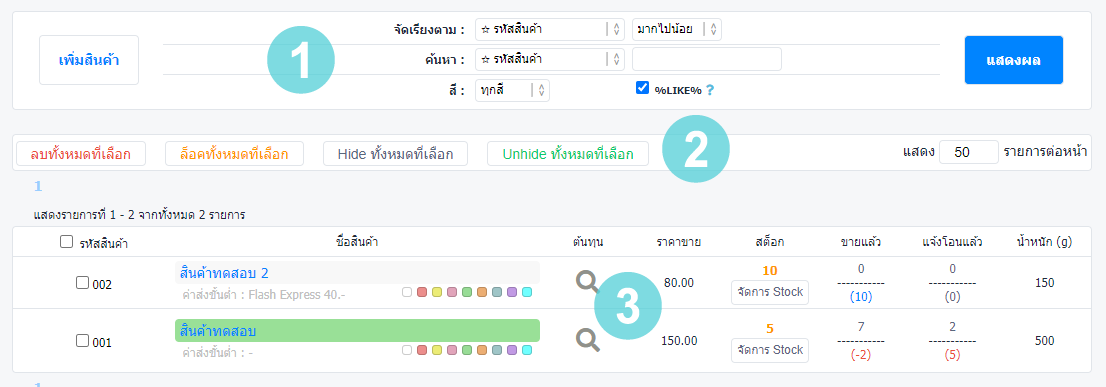Click Unhide ทั้งหมดที่เลือก button
Screen dimensions: 1106x387
tap(568, 154)
